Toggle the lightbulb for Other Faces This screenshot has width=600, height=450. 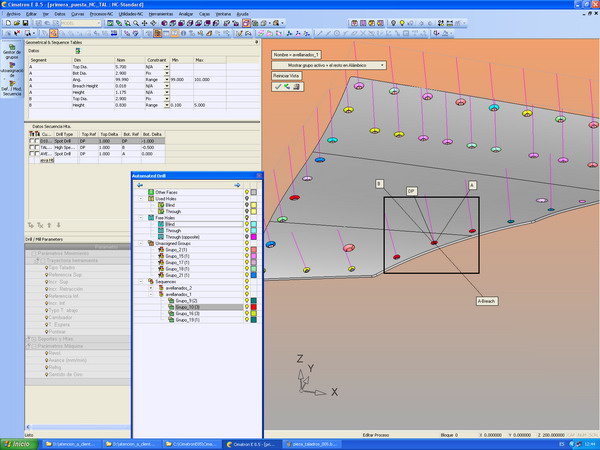pyautogui.click(x=247, y=191)
